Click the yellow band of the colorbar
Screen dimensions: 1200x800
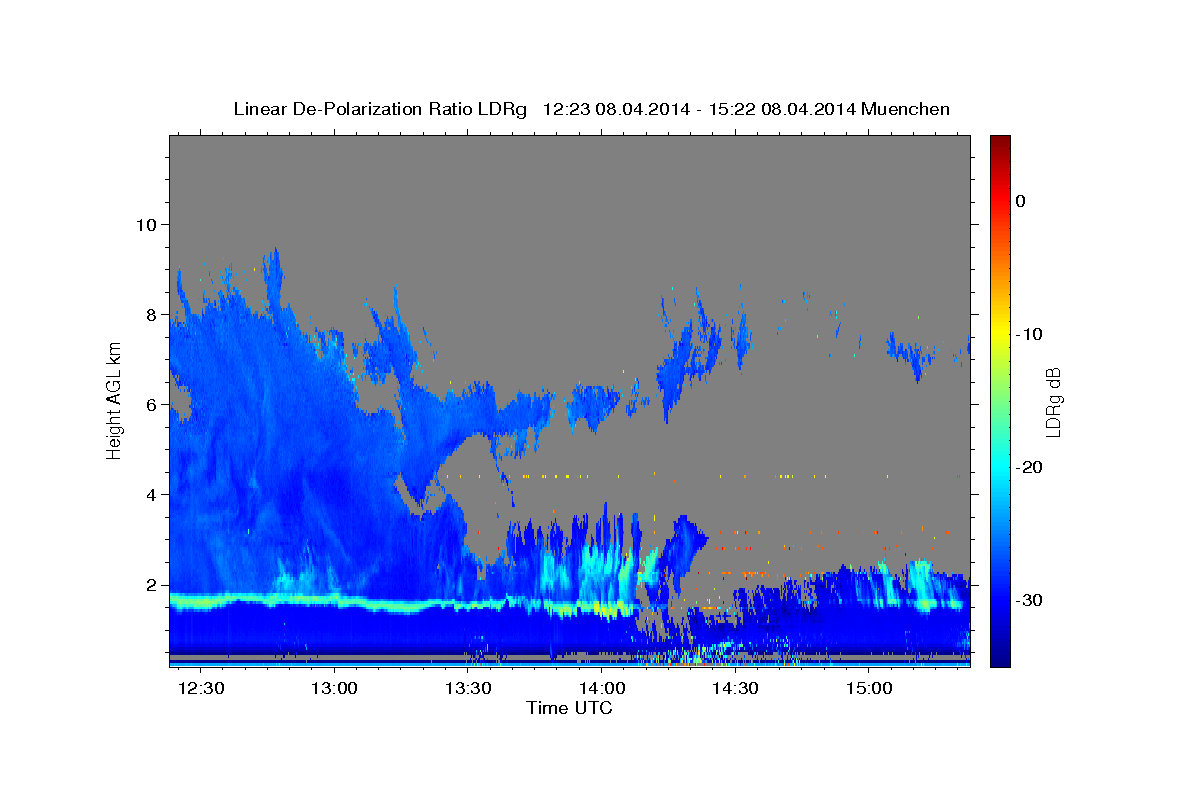[x=1000, y=334]
